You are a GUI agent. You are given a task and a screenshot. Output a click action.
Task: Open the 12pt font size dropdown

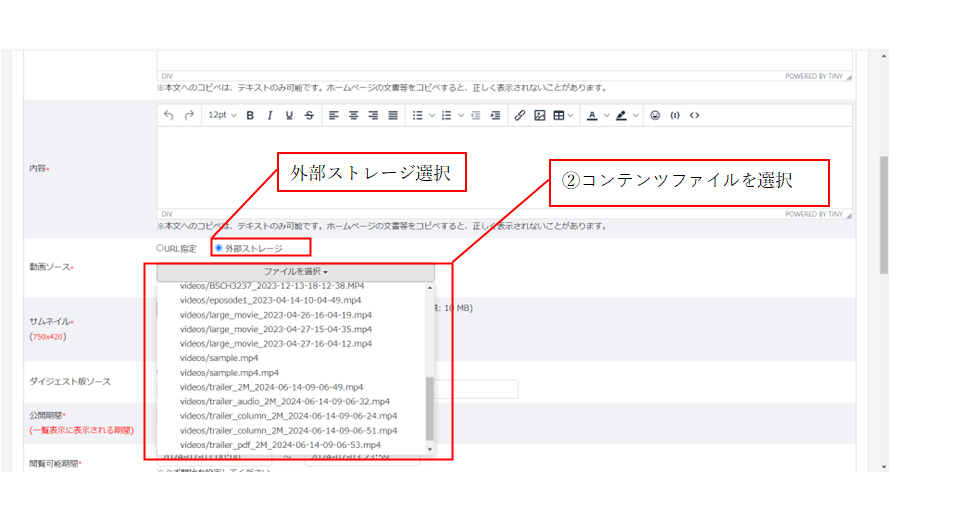click(x=222, y=116)
